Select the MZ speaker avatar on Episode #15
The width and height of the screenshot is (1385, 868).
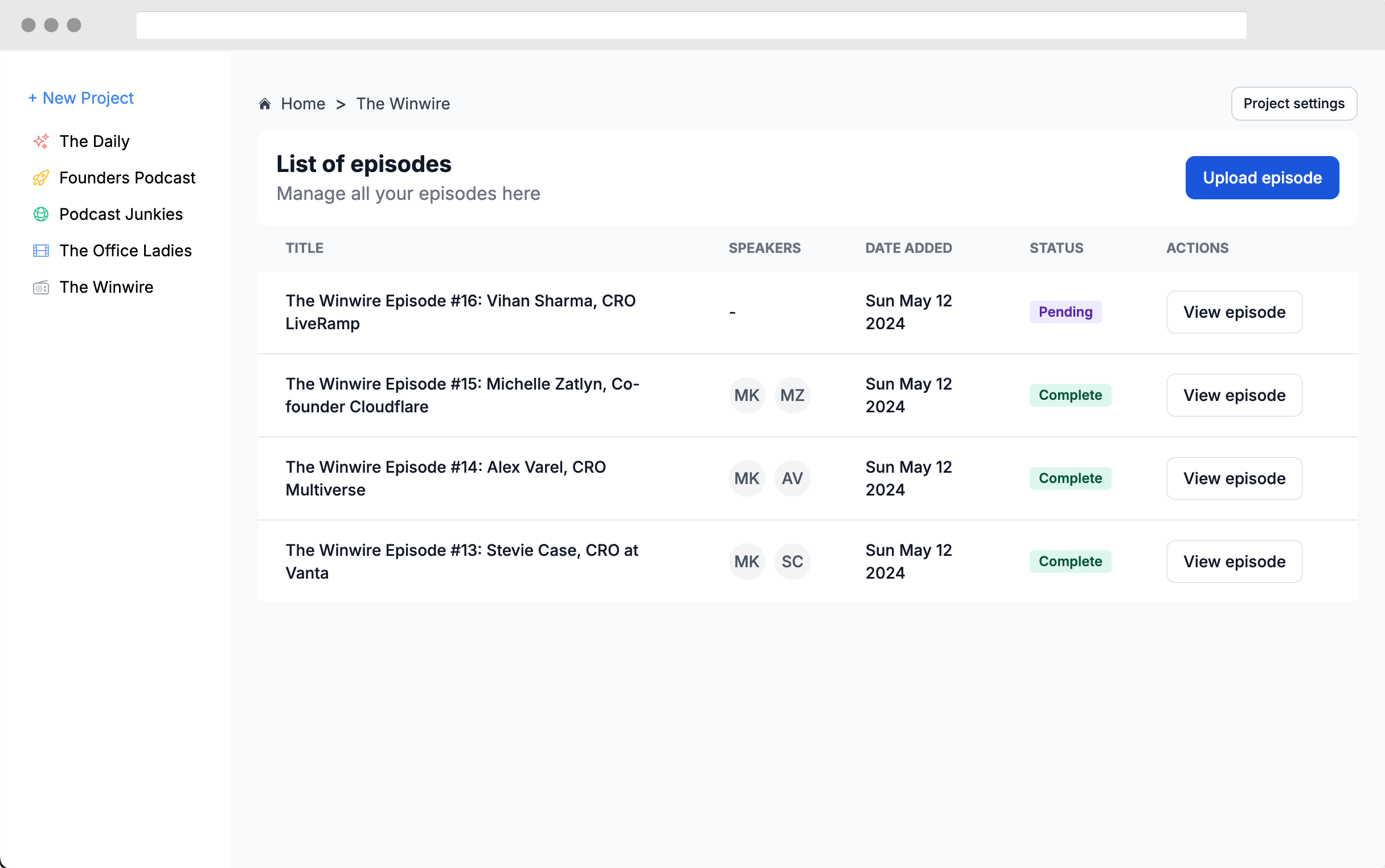(x=793, y=395)
